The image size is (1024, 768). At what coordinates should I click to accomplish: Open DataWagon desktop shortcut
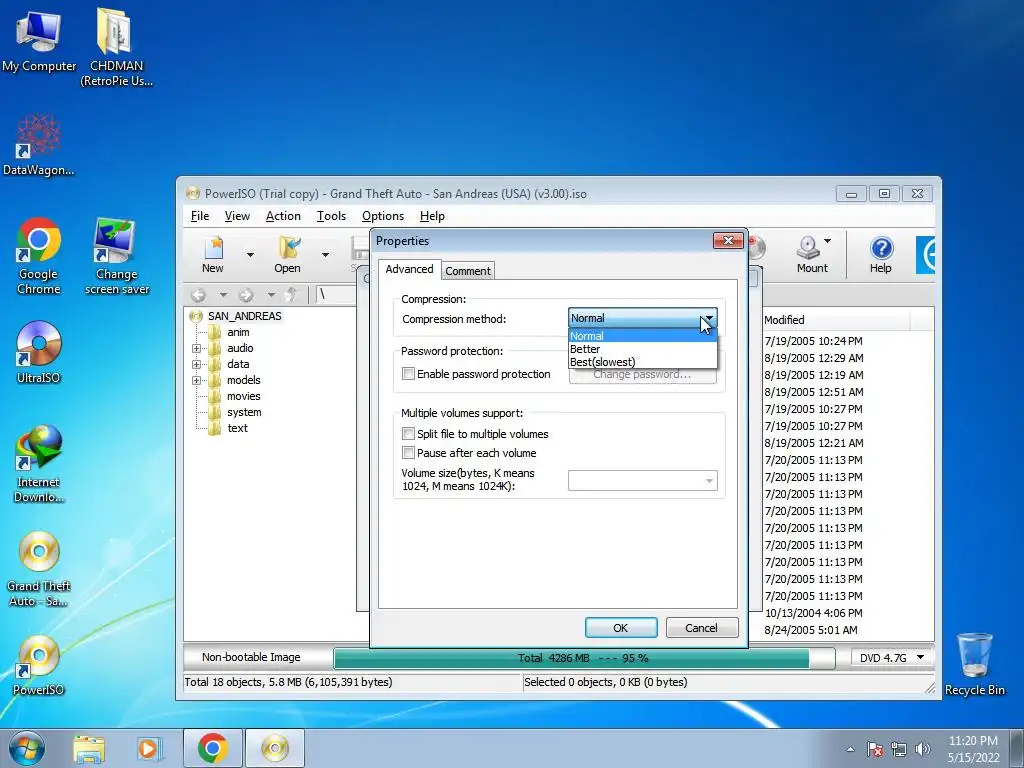click(39, 145)
